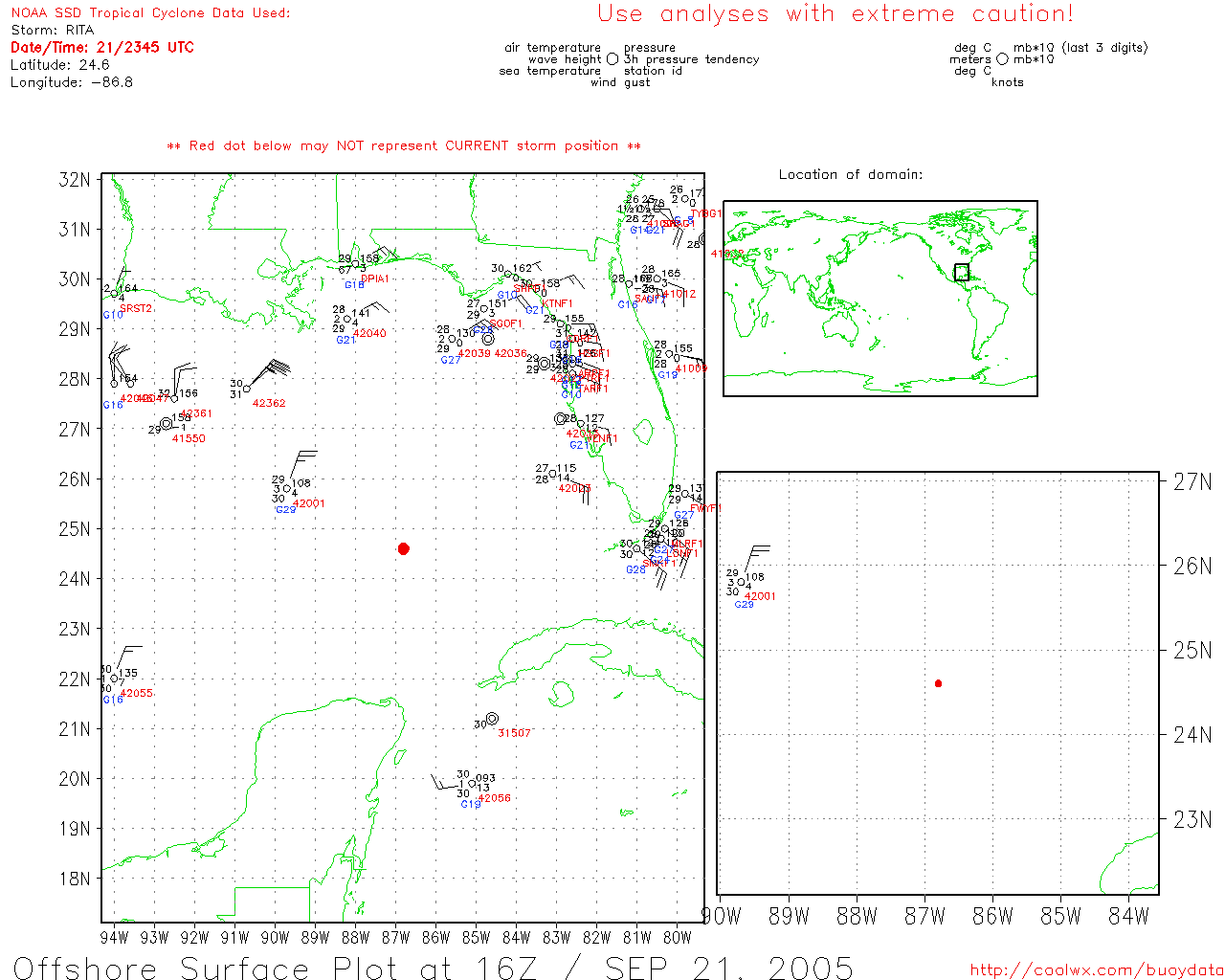1225x980 pixels.
Task: Click the 'Use analyses with extreme caution!' warning
Action: tap(835, 14)
